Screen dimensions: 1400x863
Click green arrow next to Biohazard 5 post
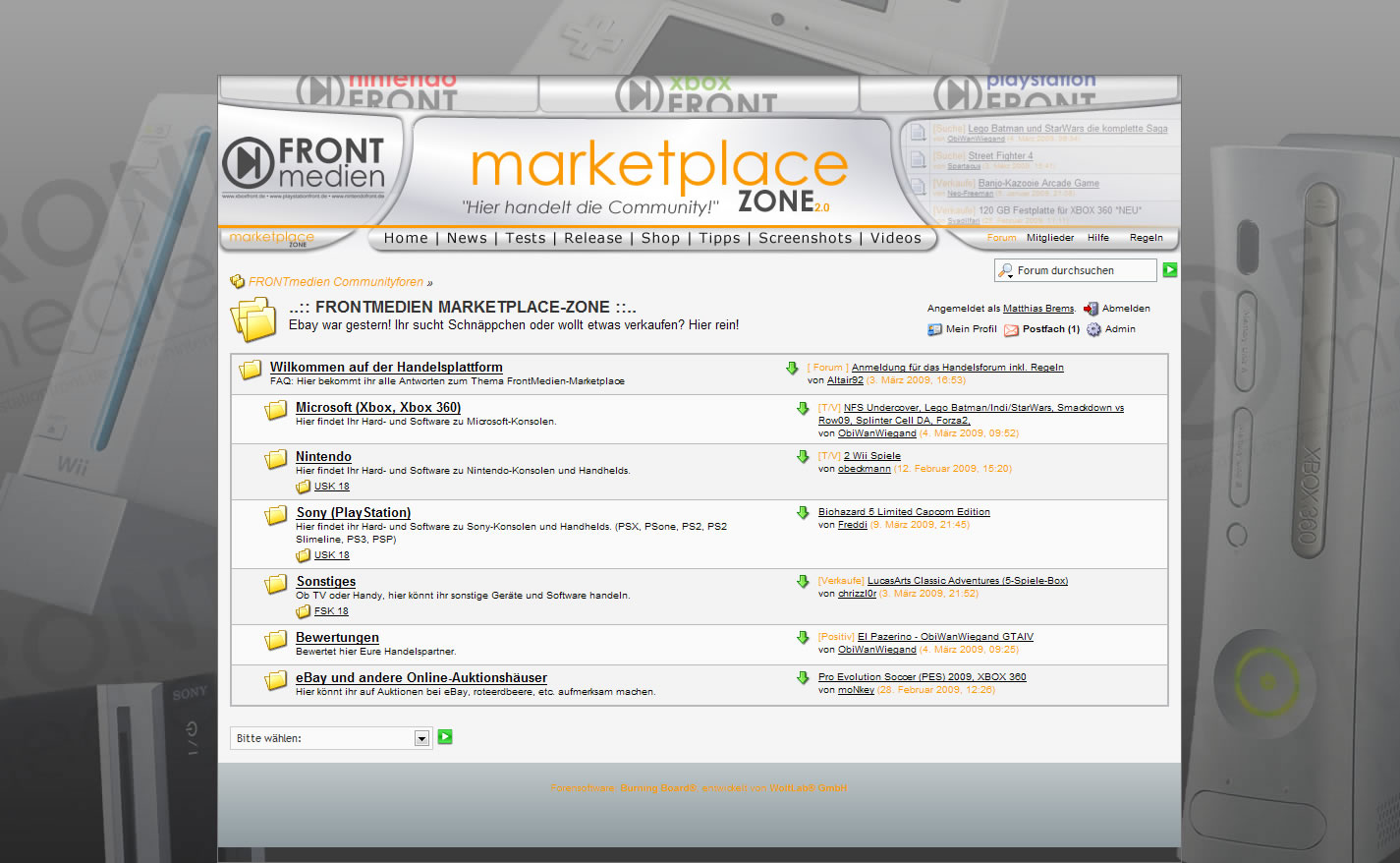(803, 513)
